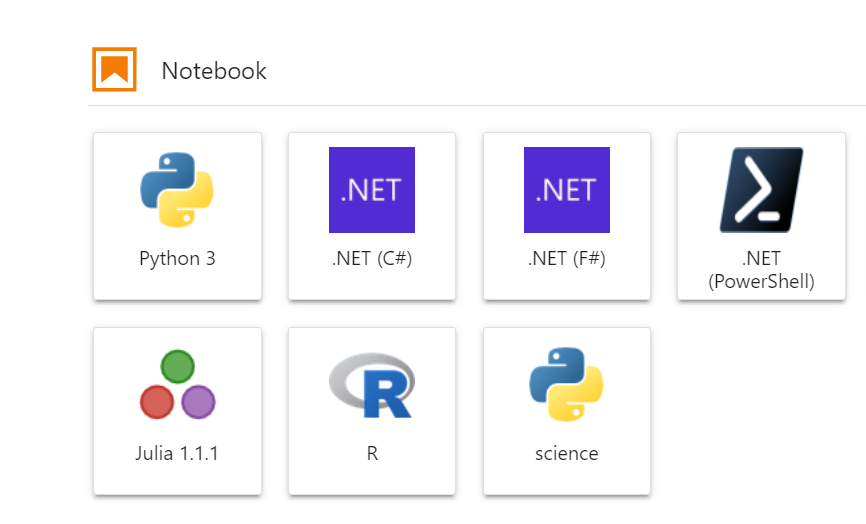Click the 'Python 3' label text
This screenshot has height=524, width=866.
pos(177,258)
